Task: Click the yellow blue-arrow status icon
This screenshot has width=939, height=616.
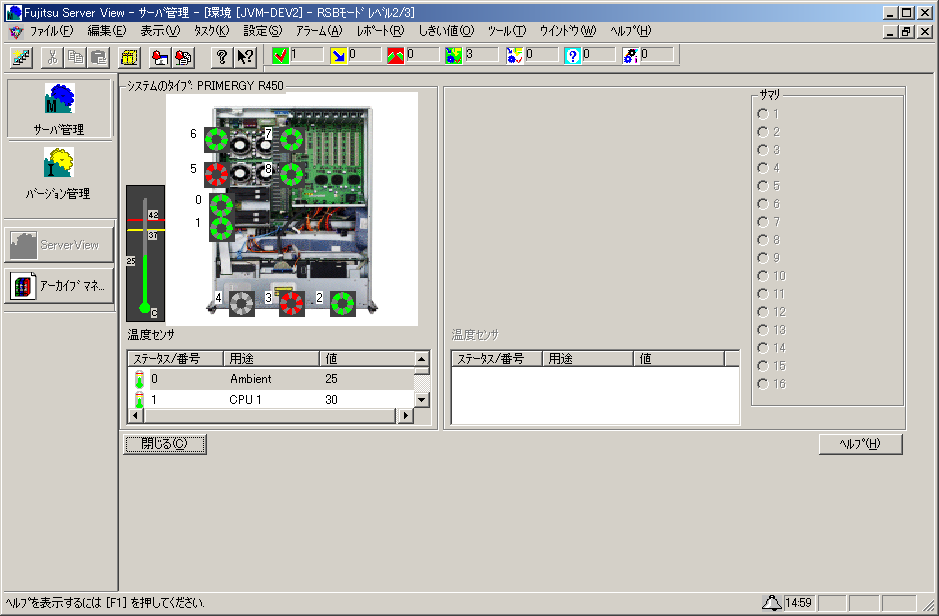Action: tap(338, 56)
